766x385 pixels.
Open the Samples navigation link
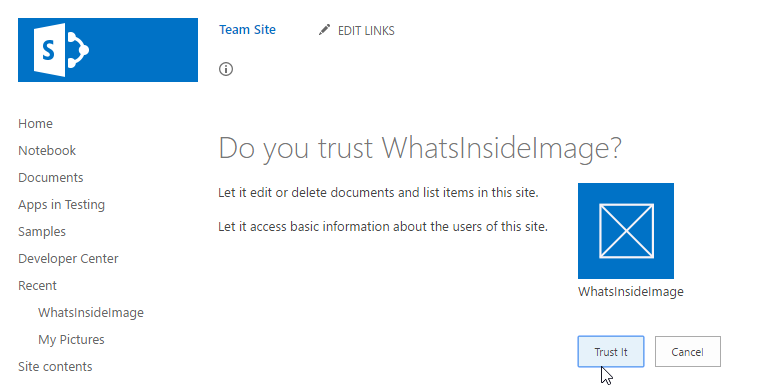pyautogui.click(x=42, y=232)
